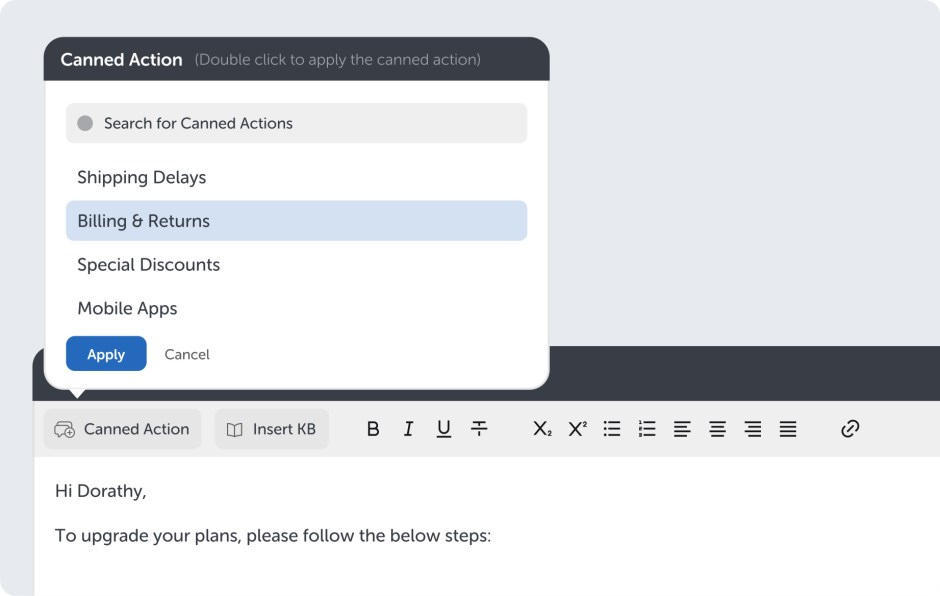940x596 pixels.
Task: Cancel the canned action popup
Action: 187,354
